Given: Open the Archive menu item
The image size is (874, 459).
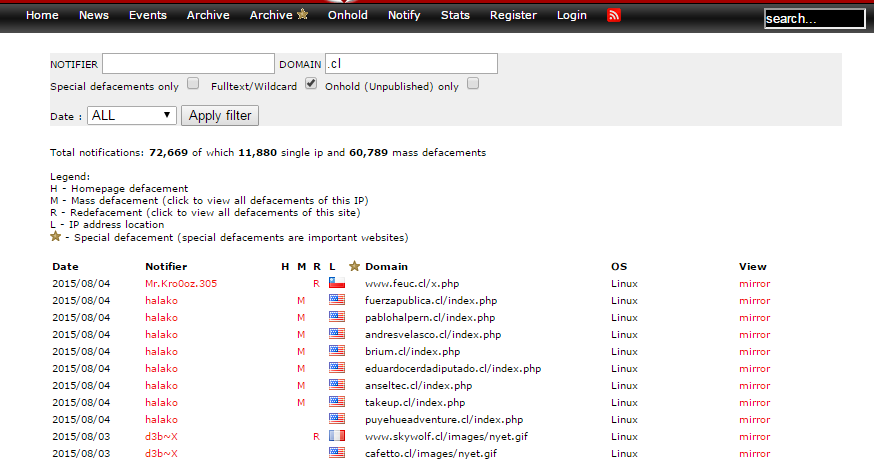Looking at the screenshot, I should click(208, 15).
